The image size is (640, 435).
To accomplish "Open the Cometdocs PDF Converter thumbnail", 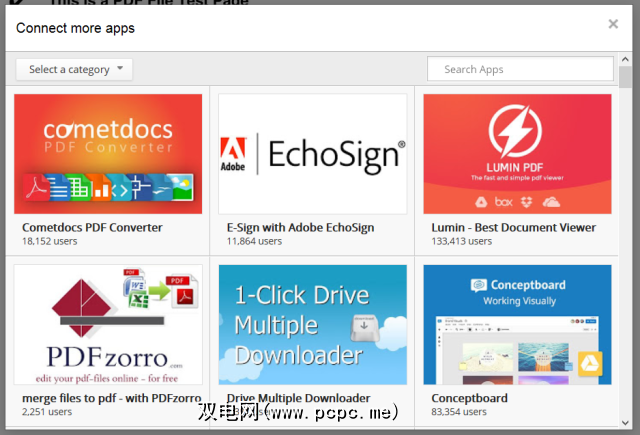I will click(x=108, y=154).
